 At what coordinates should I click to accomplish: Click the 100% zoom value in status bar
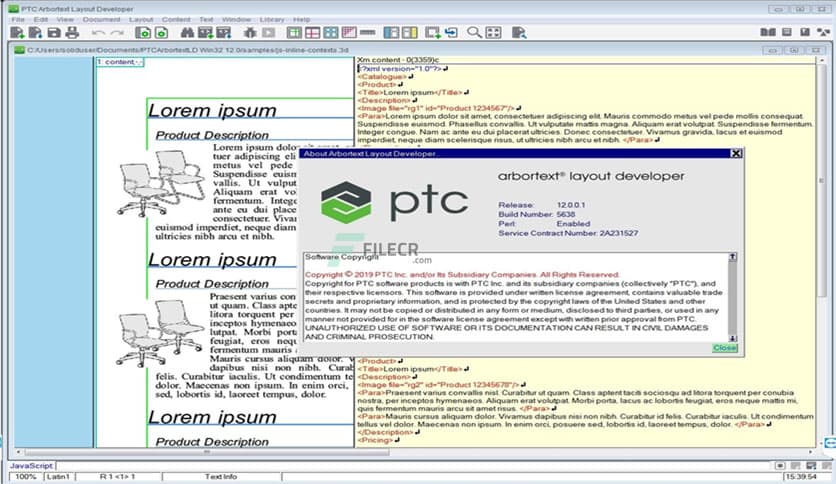(25, 477)
